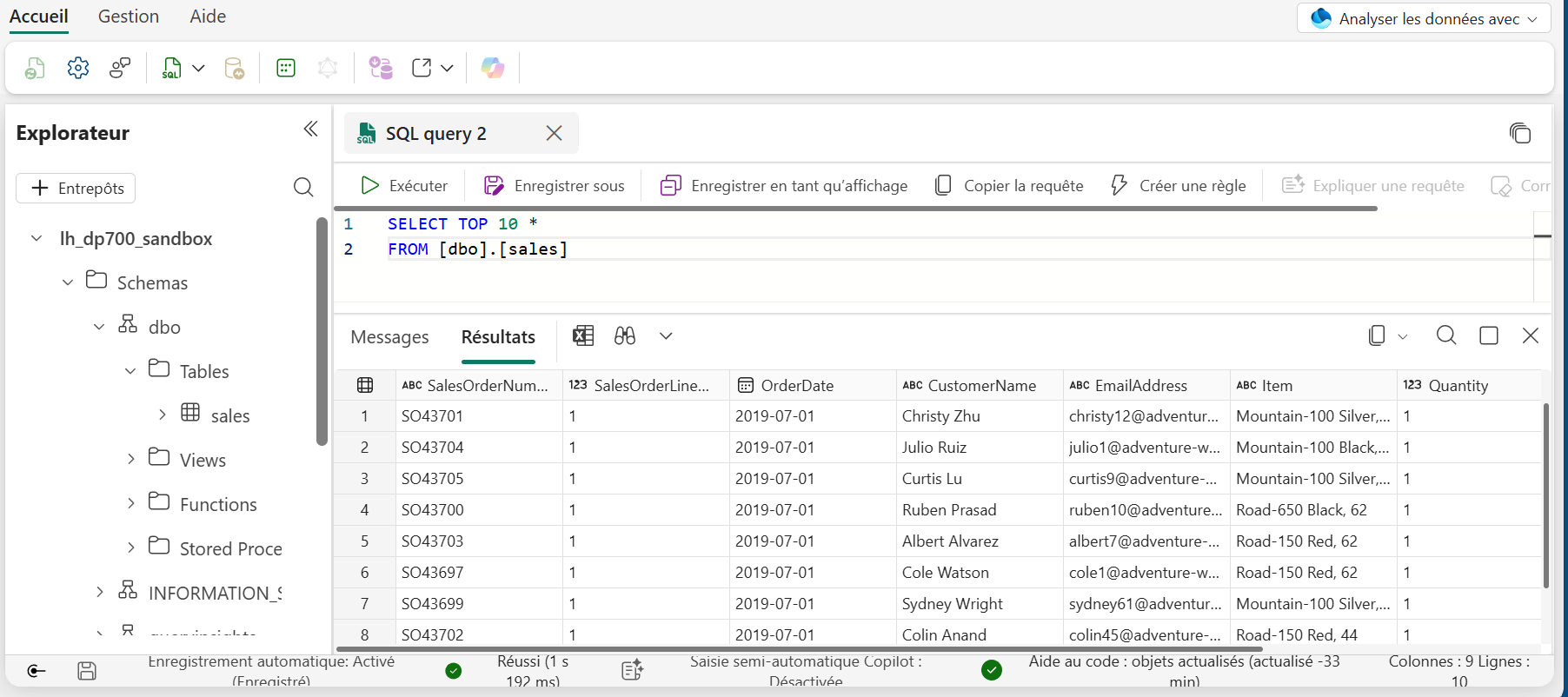Click the search icon in results pane
Viewport: 1568px width, 697px height.
pyautogui.click(x=1446, y=335)
